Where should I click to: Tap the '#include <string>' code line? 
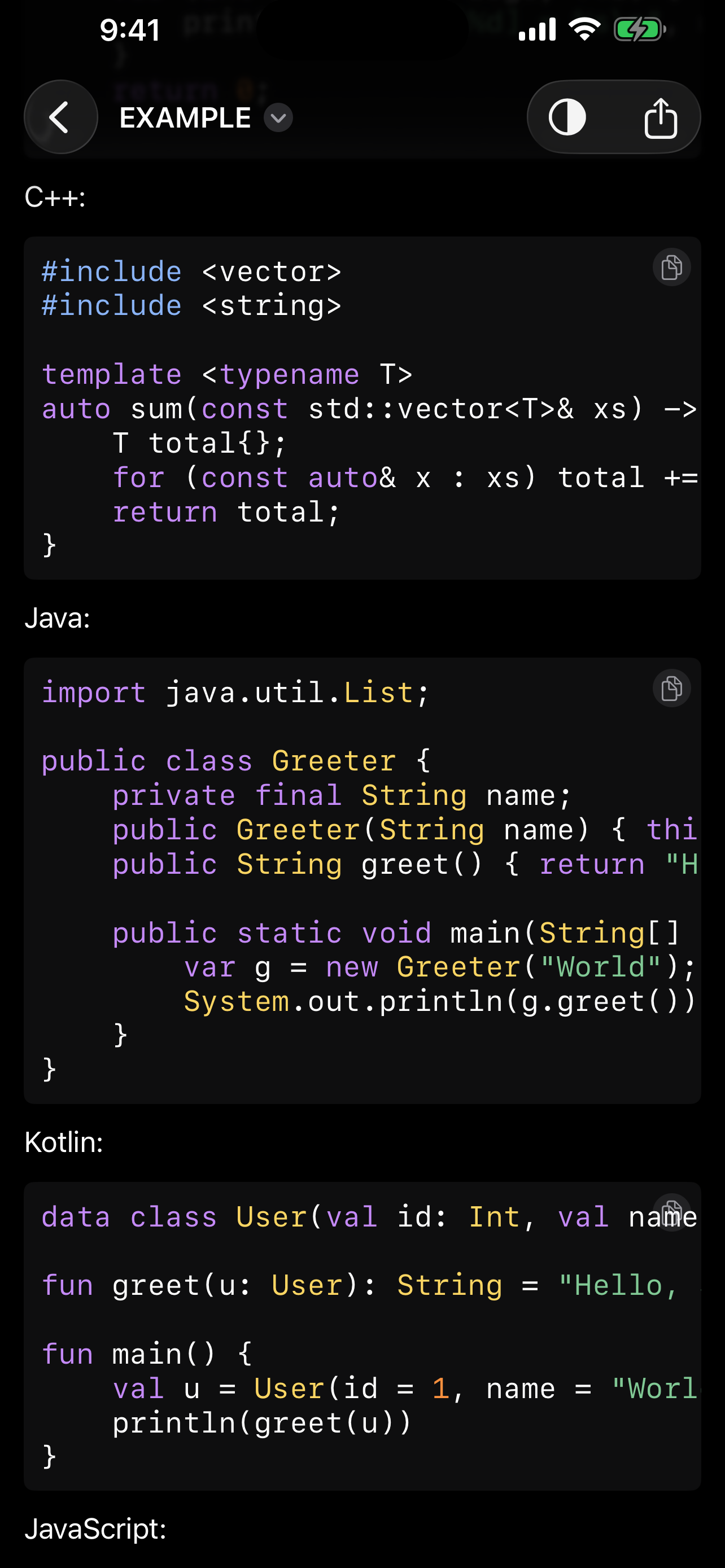[x=191, y=305]
